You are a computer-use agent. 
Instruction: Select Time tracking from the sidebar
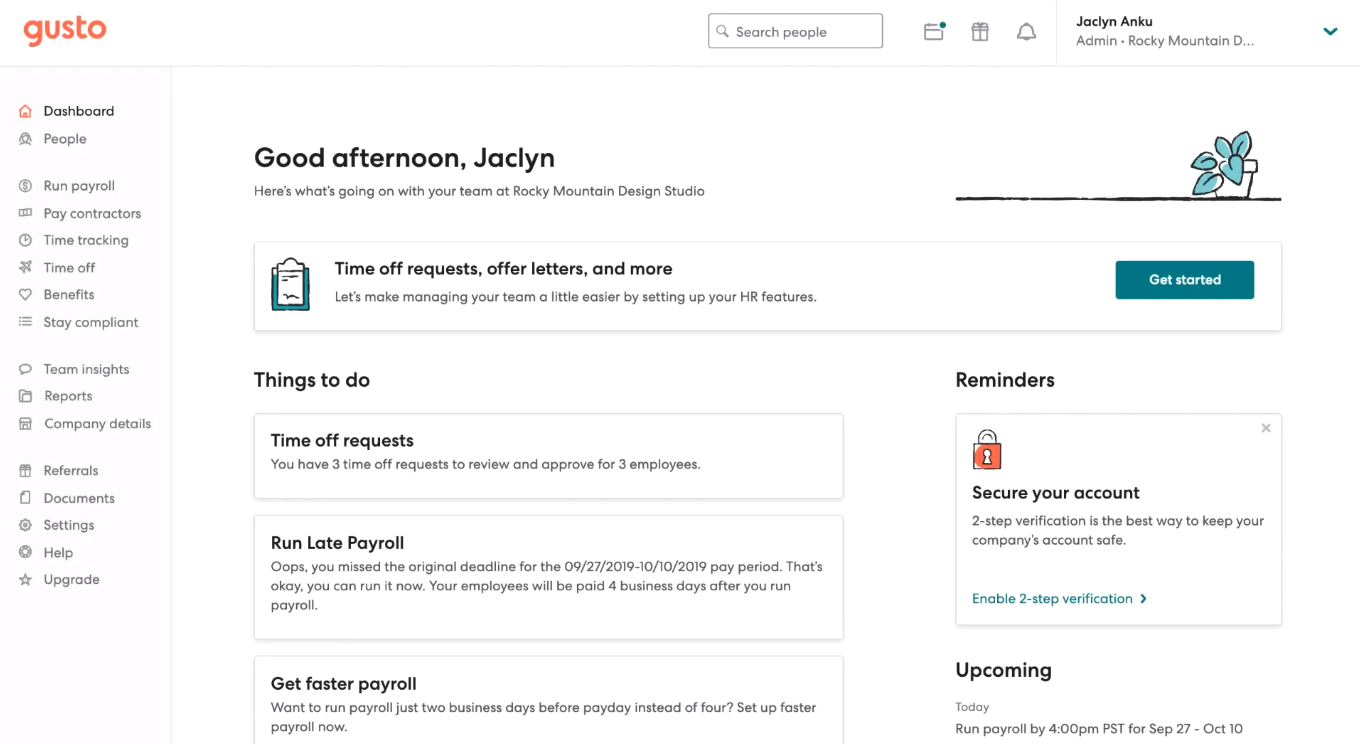click(x=86, y=240)
